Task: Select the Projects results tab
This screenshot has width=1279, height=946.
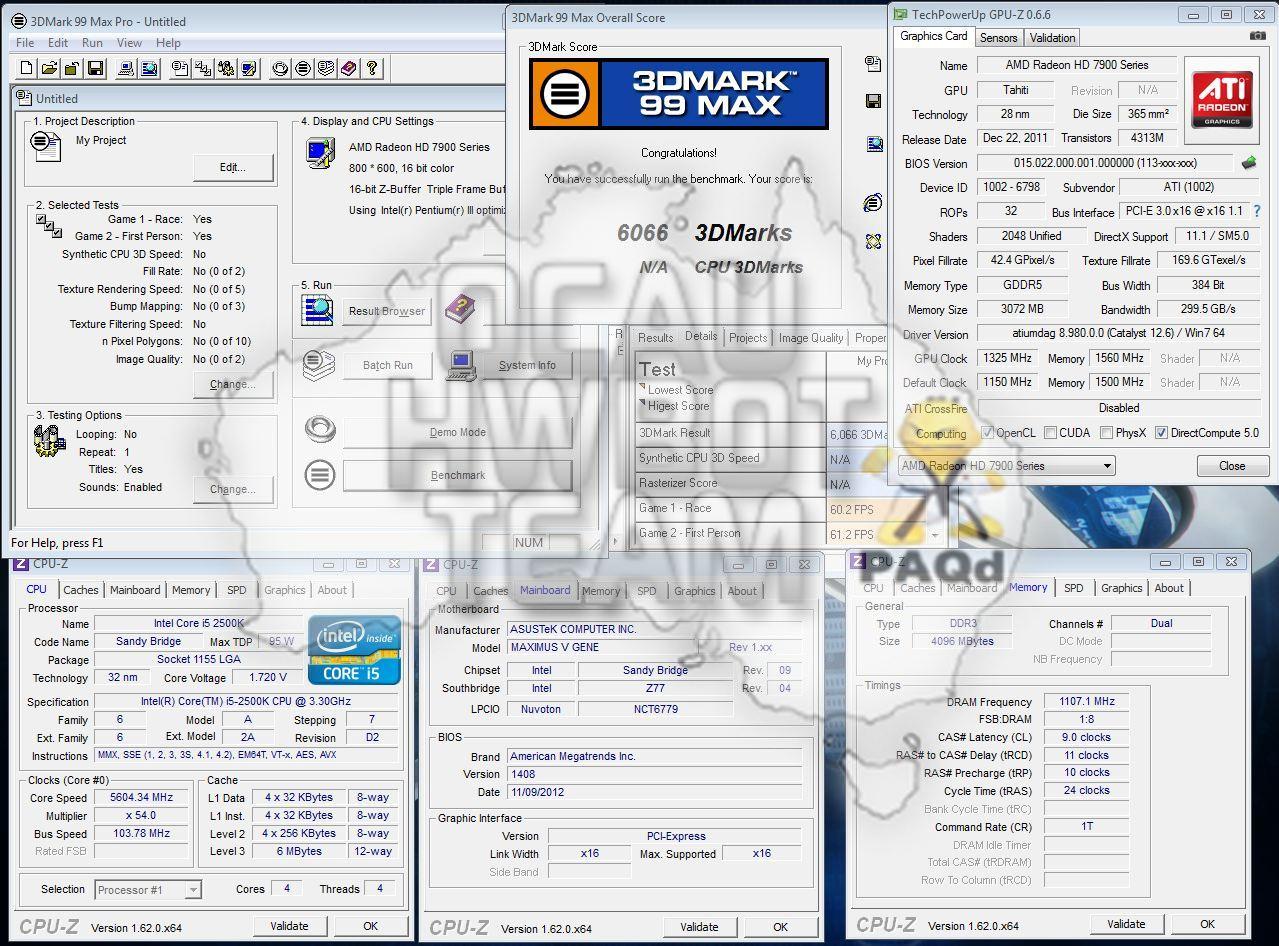Action: pyautogui.click(x=748, y=338)
